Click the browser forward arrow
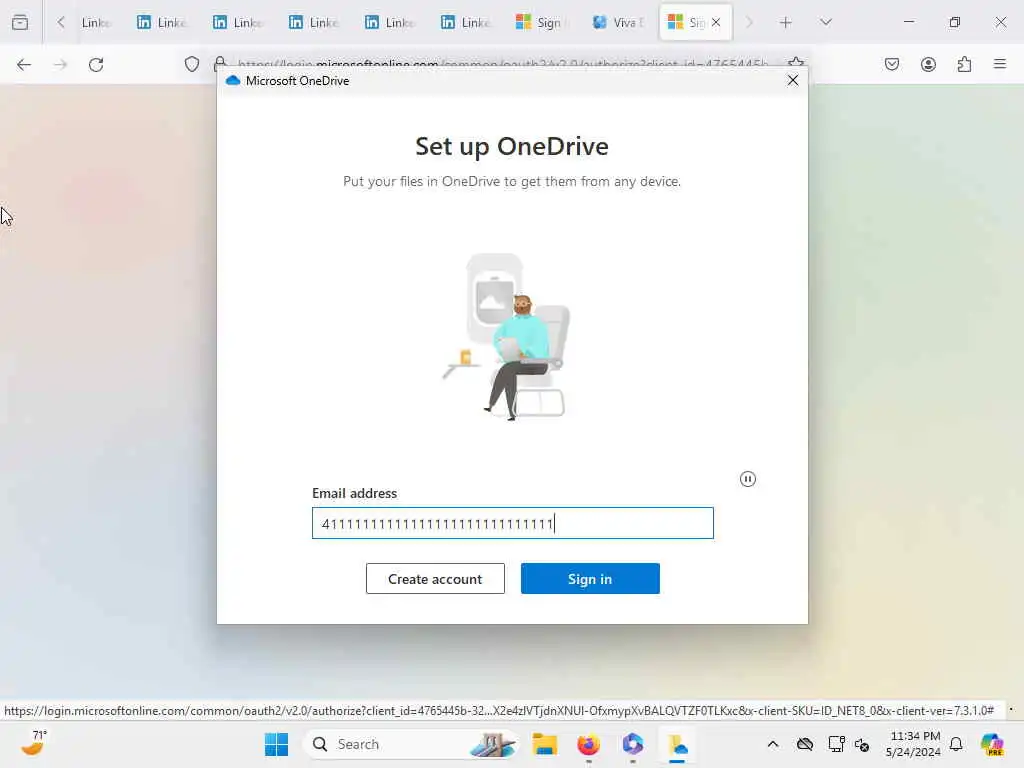This screenshot has height=768, width=1024. pyautogui.click(x=60, y=65)
